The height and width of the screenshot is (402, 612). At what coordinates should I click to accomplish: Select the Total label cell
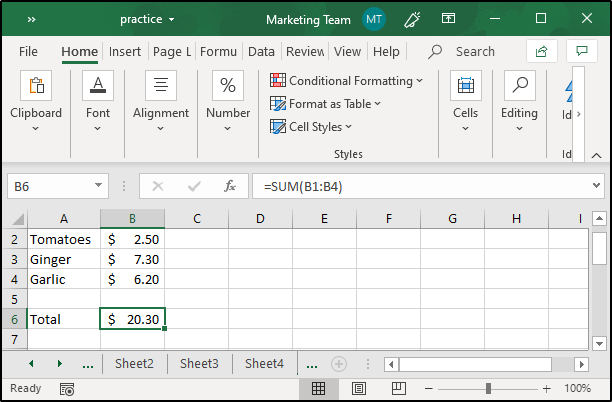(x=64, y=319)
